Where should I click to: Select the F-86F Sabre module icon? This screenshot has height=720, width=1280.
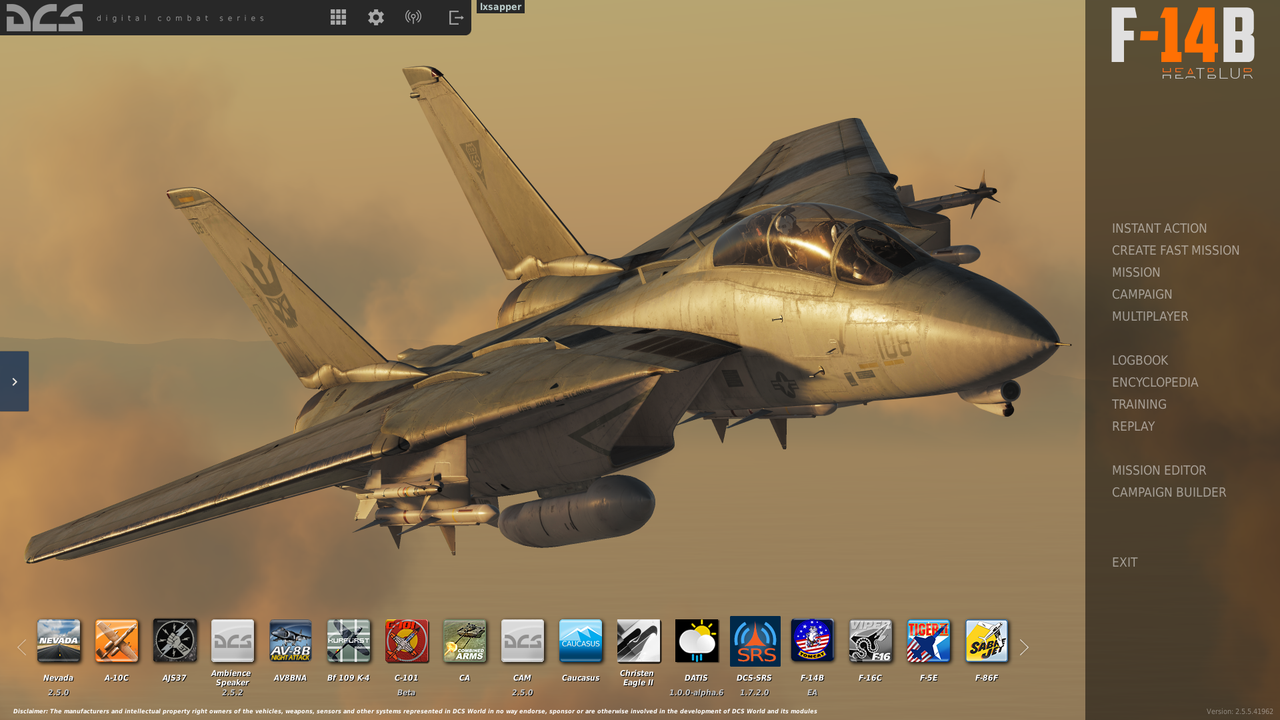[986, 641]
